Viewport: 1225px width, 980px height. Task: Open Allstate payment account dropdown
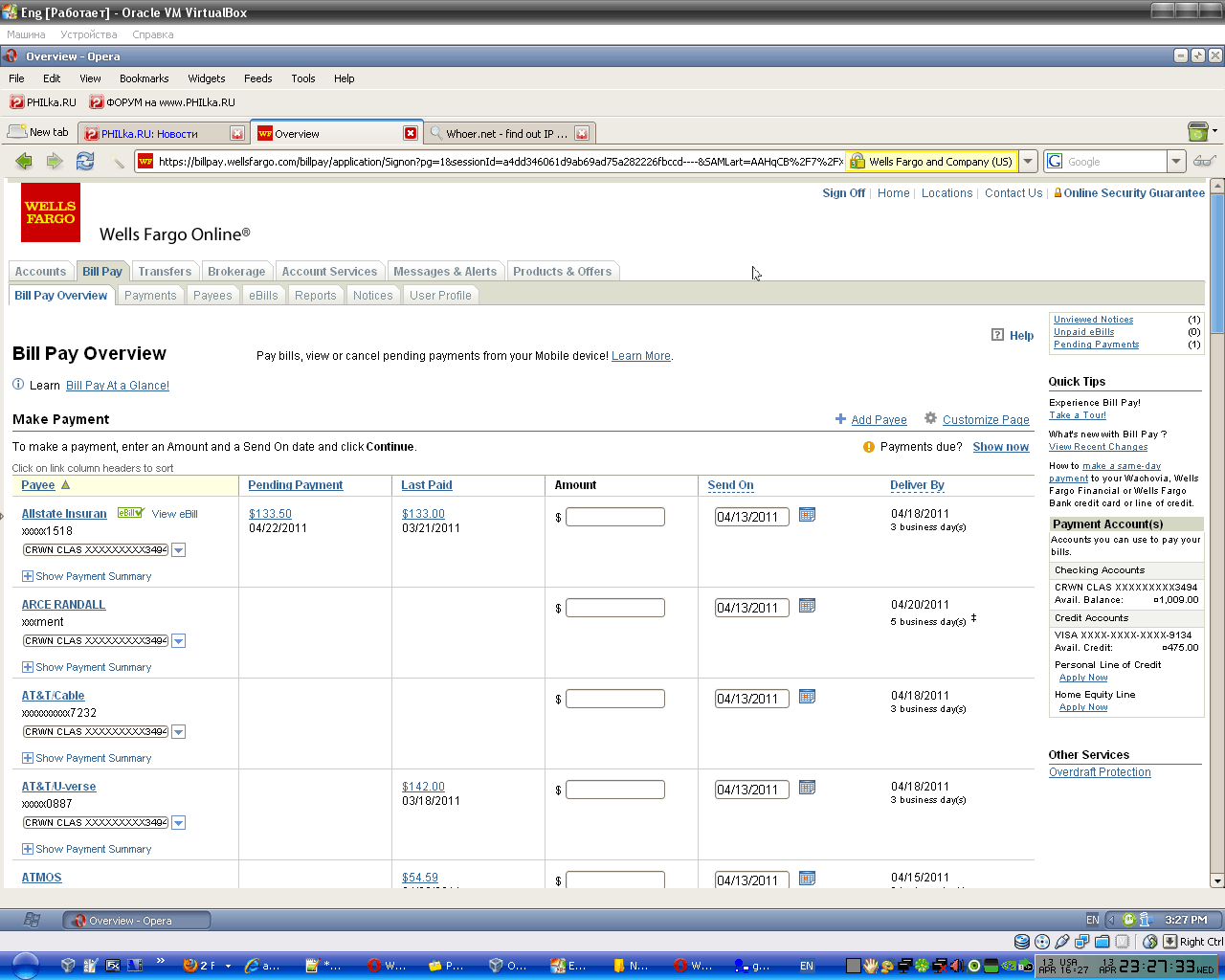(x=179, y=550)
